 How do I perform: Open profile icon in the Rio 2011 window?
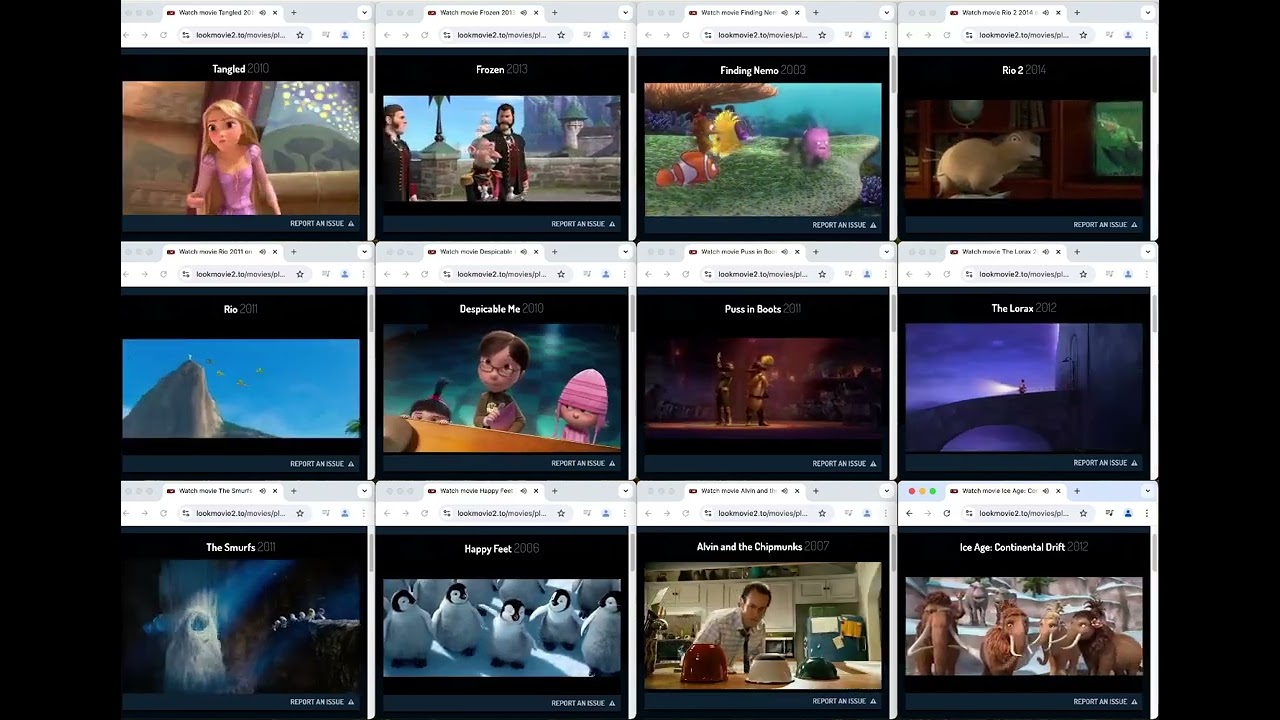point(345,274)
